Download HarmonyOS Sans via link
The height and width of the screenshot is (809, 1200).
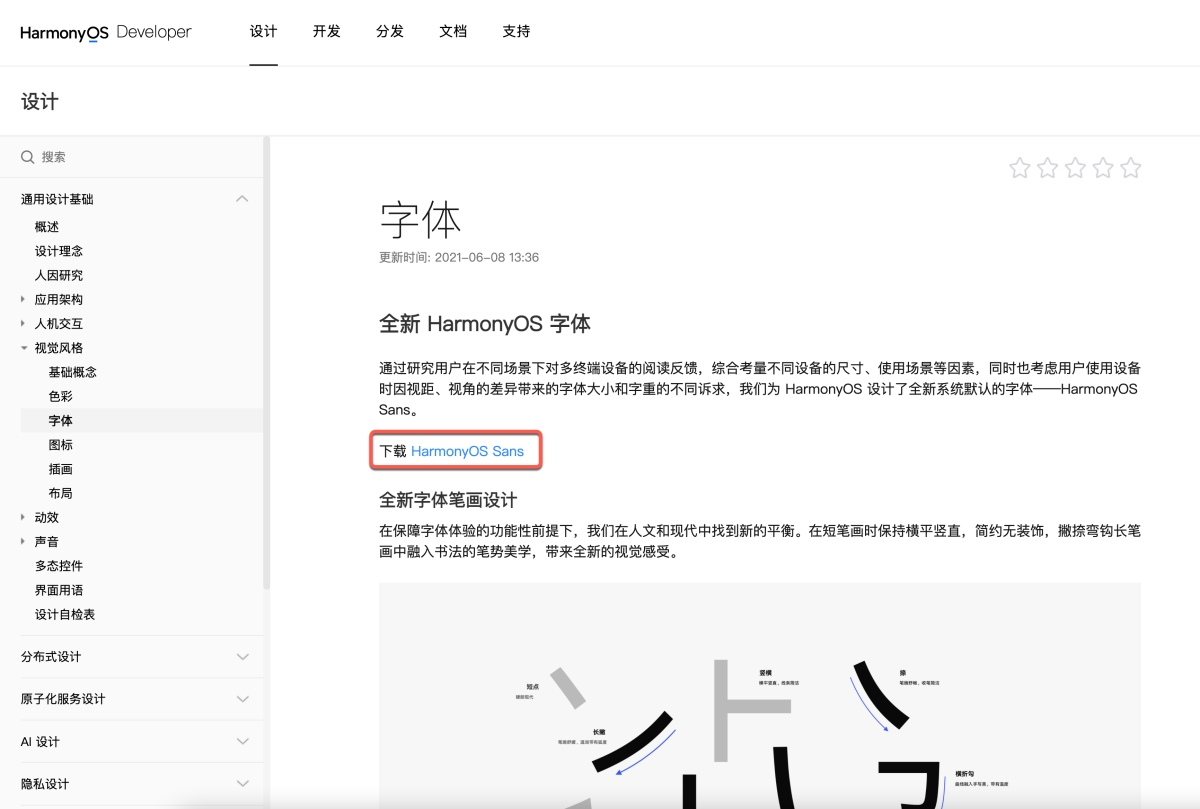click(x=467, y=451)
